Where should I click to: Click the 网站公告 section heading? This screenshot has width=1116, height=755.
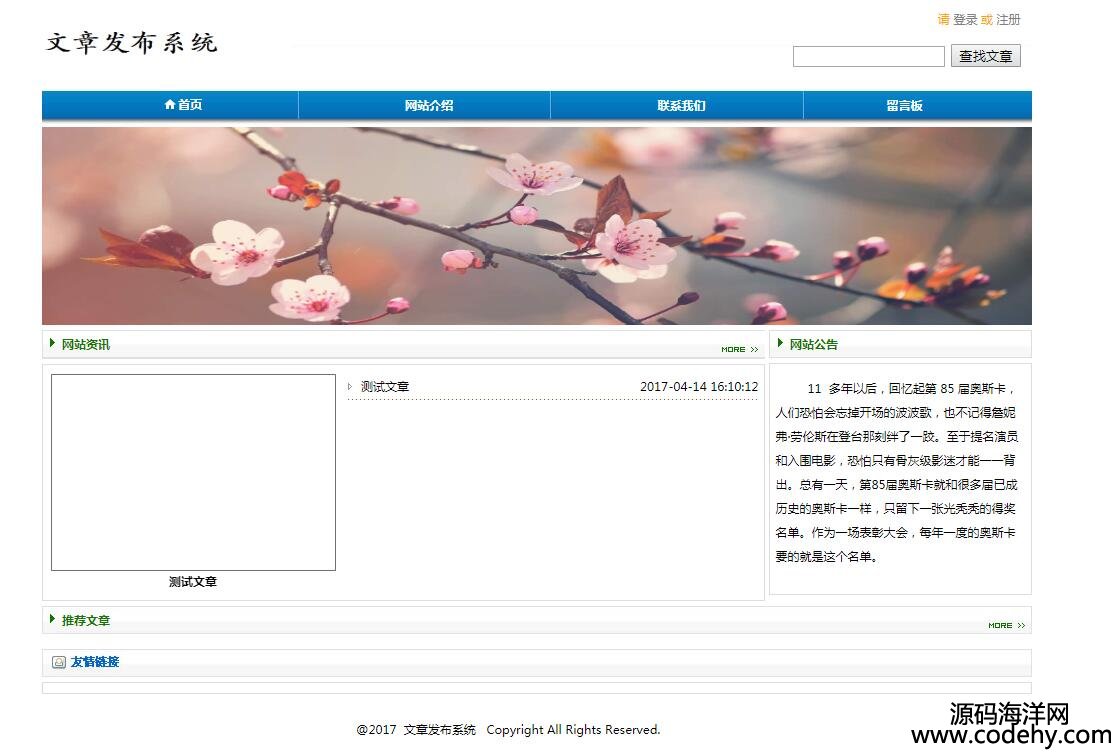[814, 344]
